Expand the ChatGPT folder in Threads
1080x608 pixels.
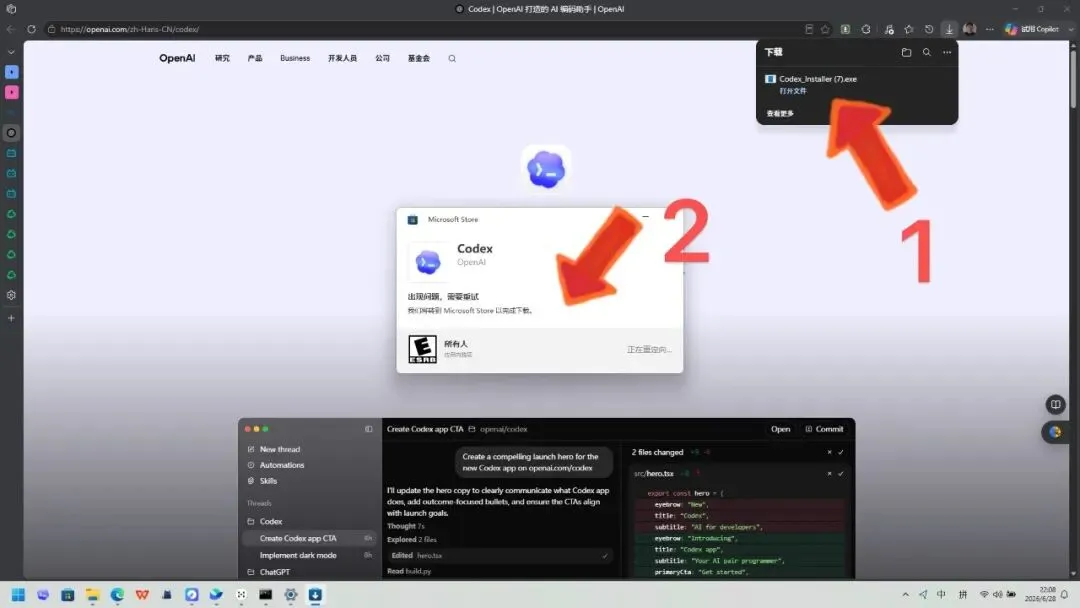coord(269,572)
